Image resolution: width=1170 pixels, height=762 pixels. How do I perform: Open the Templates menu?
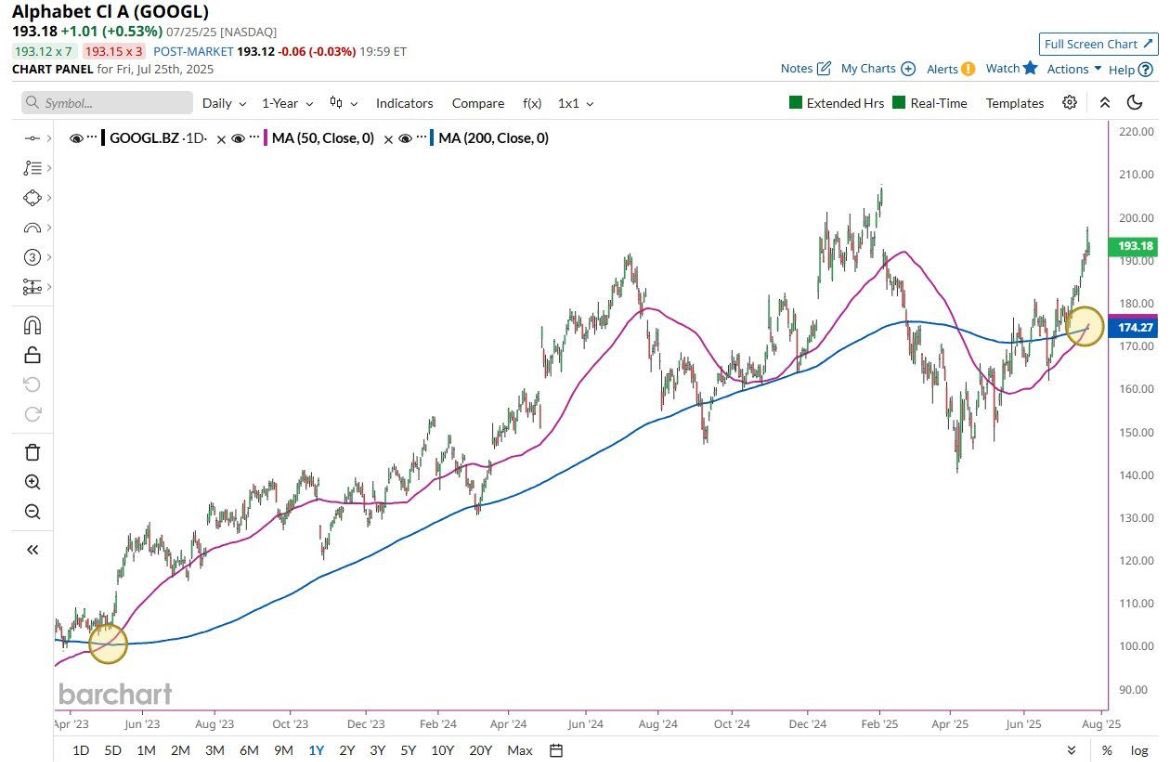(x=1015, y=103)
